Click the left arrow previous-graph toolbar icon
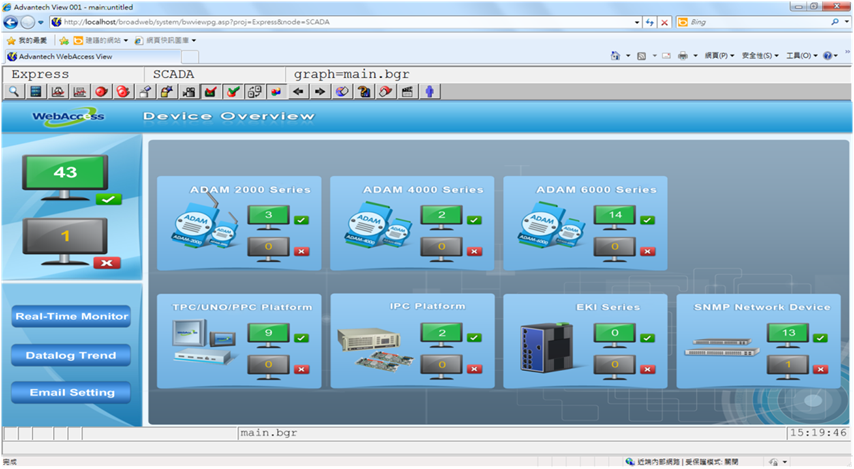854x469 pixels. coord(299,92)
